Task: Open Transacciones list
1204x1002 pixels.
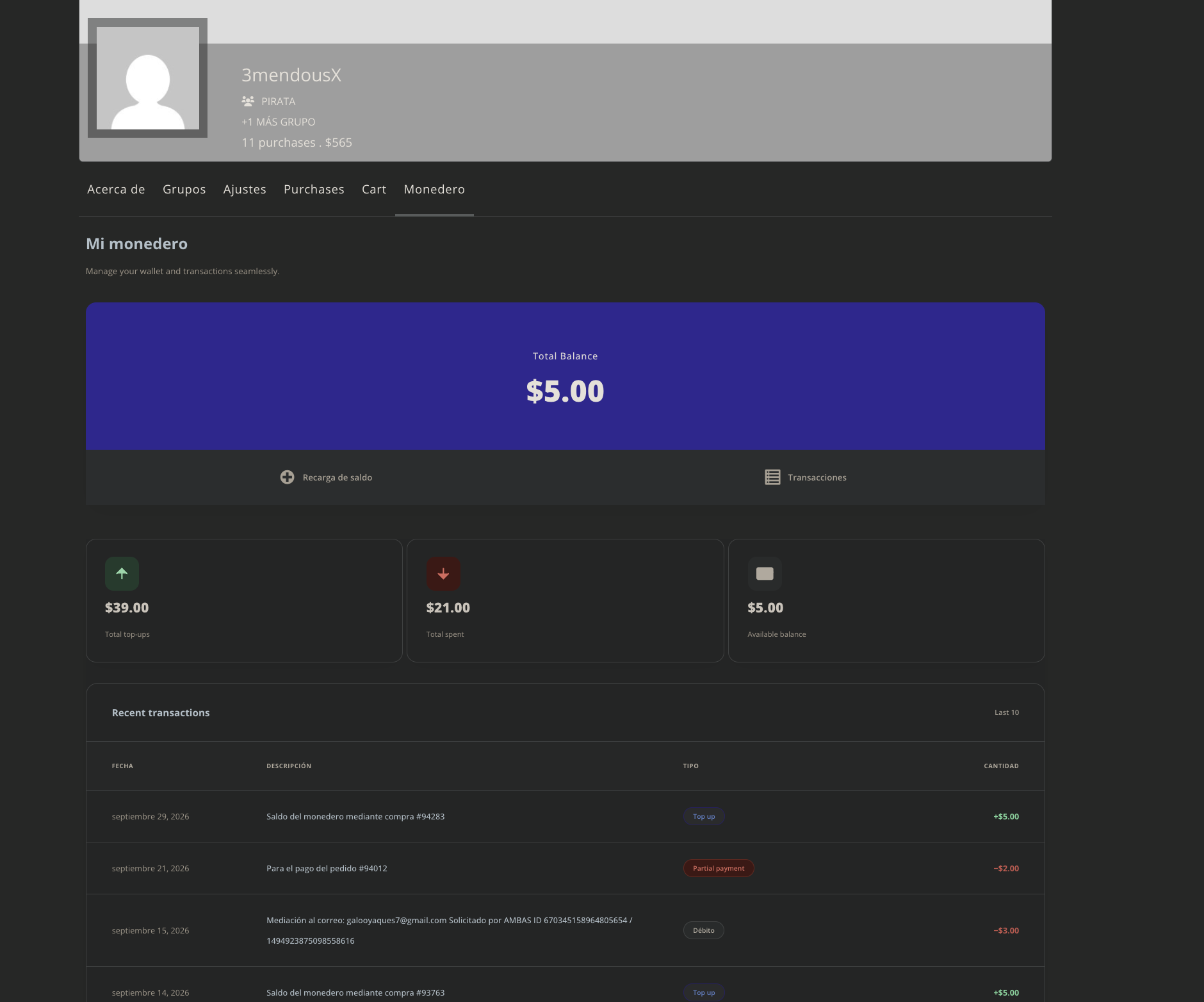Action: pos(806,477)
